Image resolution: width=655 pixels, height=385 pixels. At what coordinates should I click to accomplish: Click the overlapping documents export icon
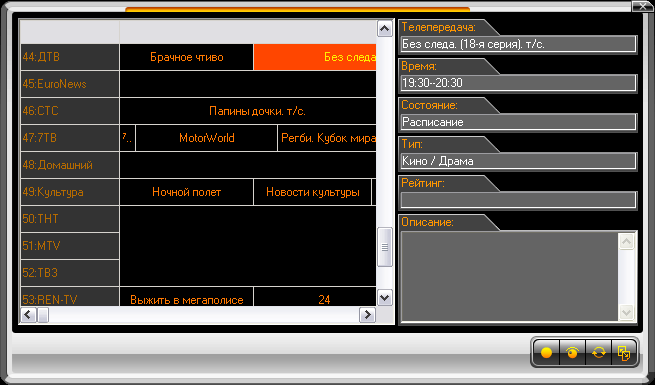(624, 353)
